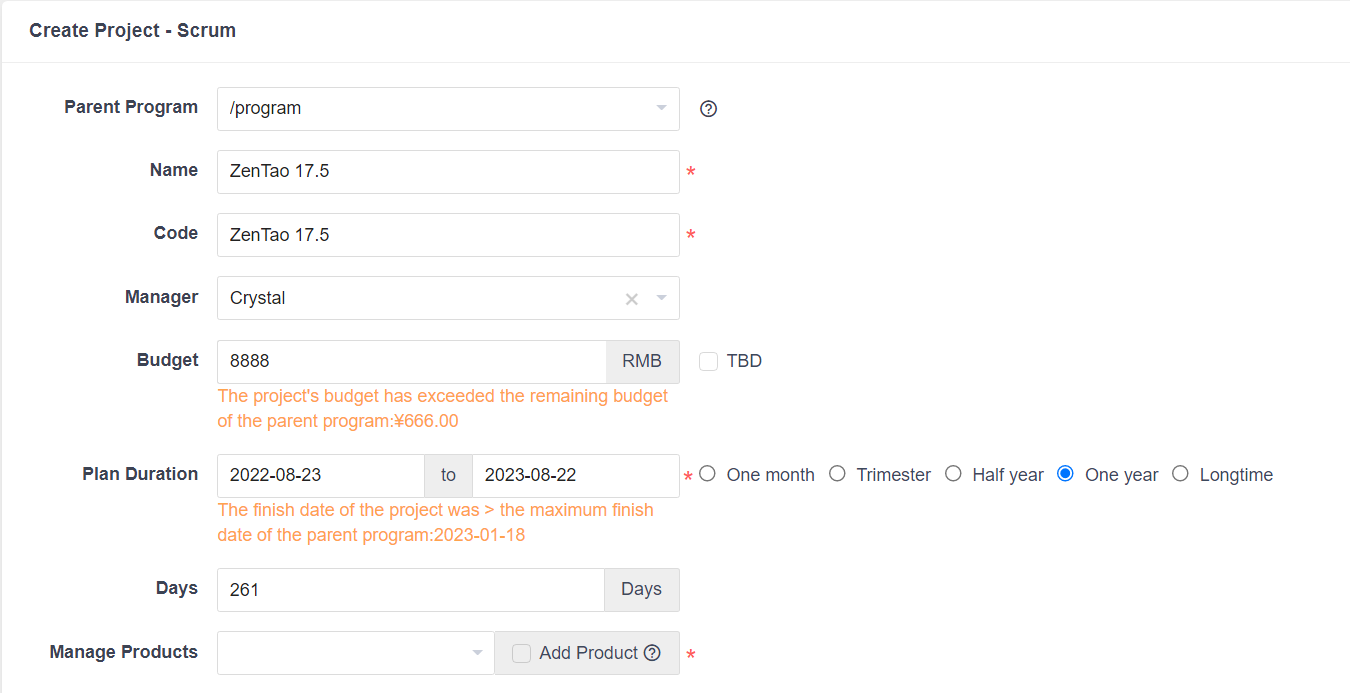Click the RMB currency unit label

coord(642,362)
